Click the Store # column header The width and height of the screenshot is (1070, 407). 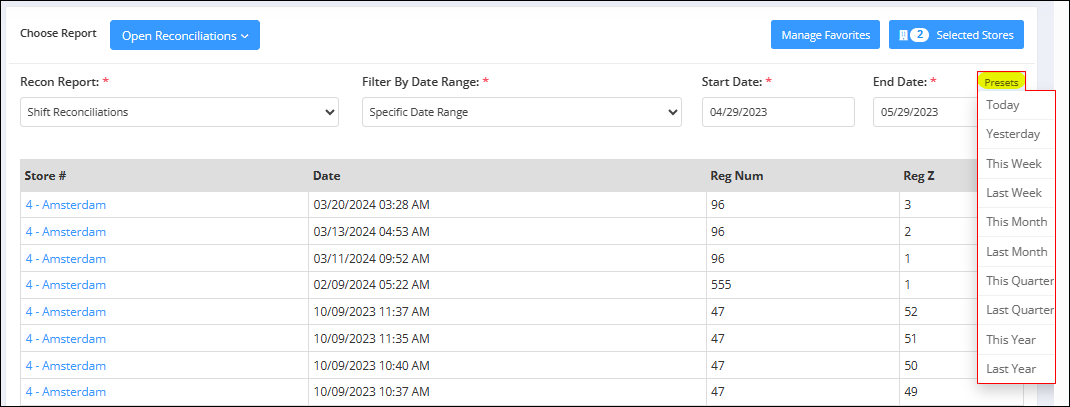tap(45, 176)
